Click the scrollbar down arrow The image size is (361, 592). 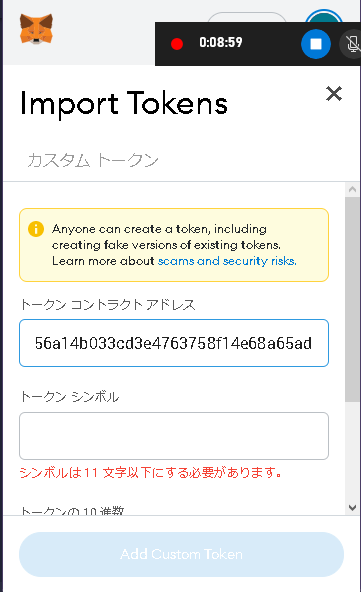(353, 508)
